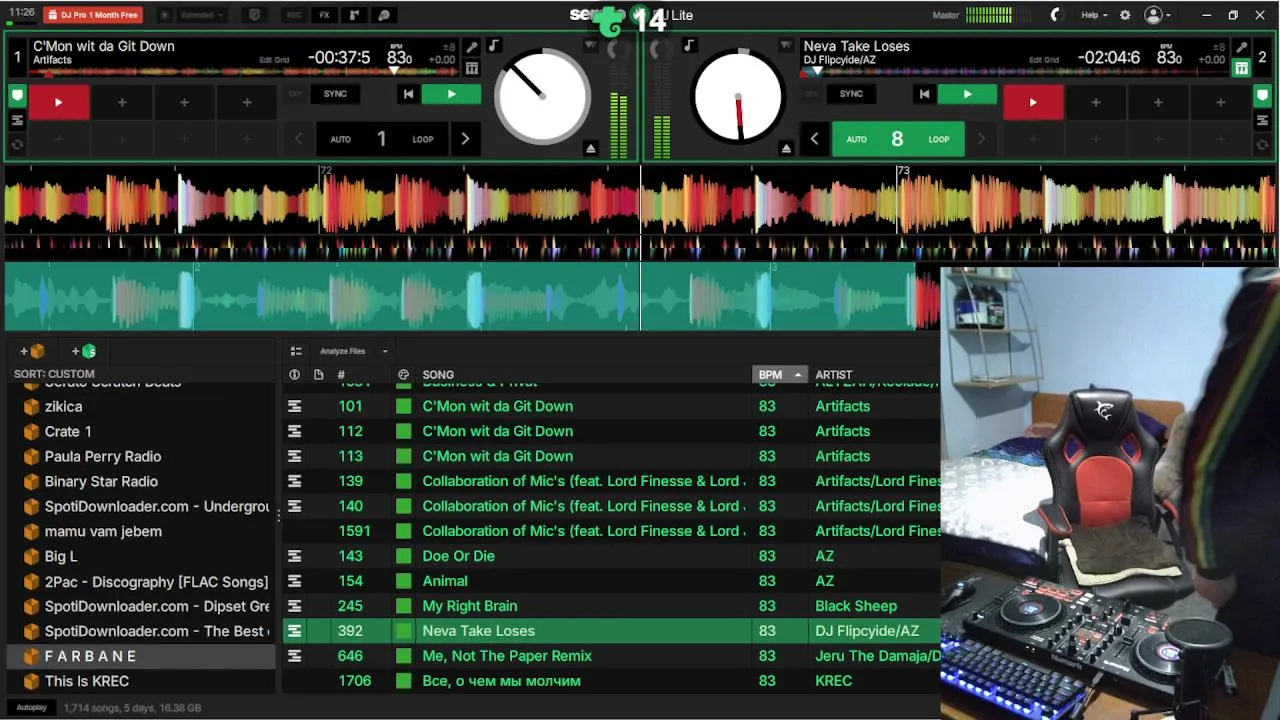
Task: Select Deck 1 cue points tab
Action: point(17,96)
